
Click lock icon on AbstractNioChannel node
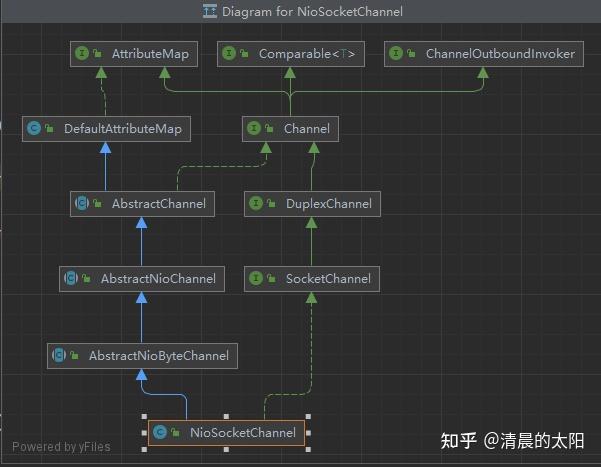click(x=87, y=278)
